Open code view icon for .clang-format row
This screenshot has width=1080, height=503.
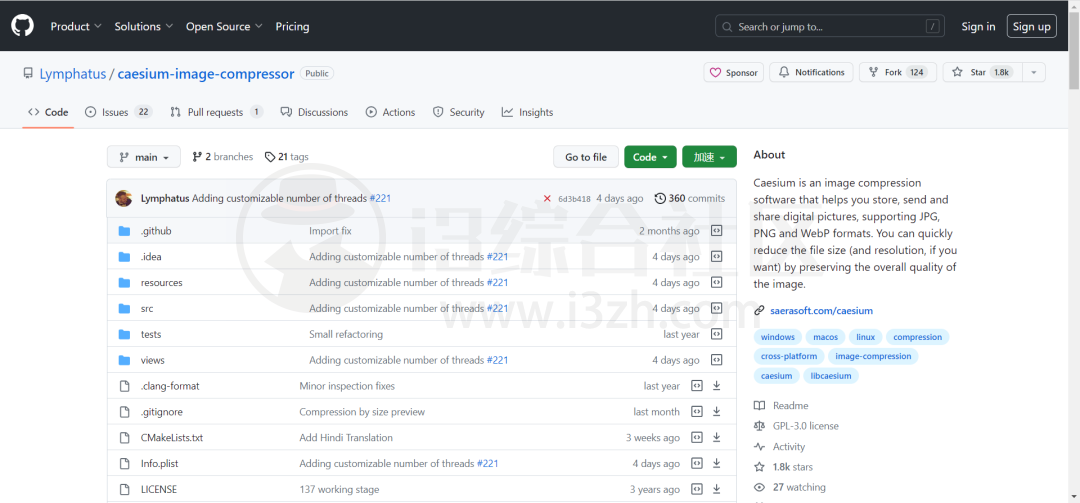pyautogui.click(x=697, y=386)
